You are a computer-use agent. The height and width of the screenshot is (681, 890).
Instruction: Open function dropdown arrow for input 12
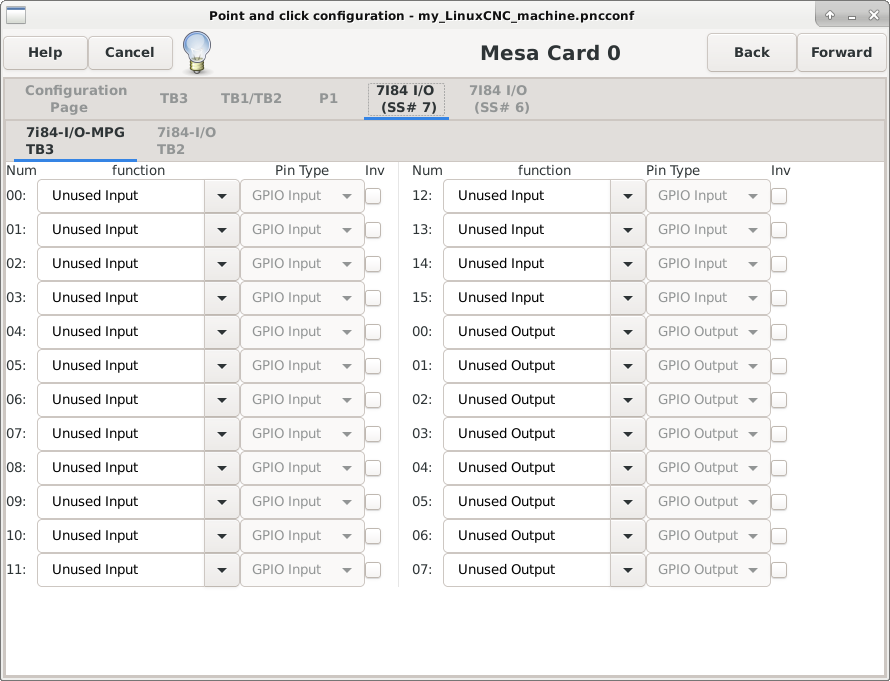(628, 196)
